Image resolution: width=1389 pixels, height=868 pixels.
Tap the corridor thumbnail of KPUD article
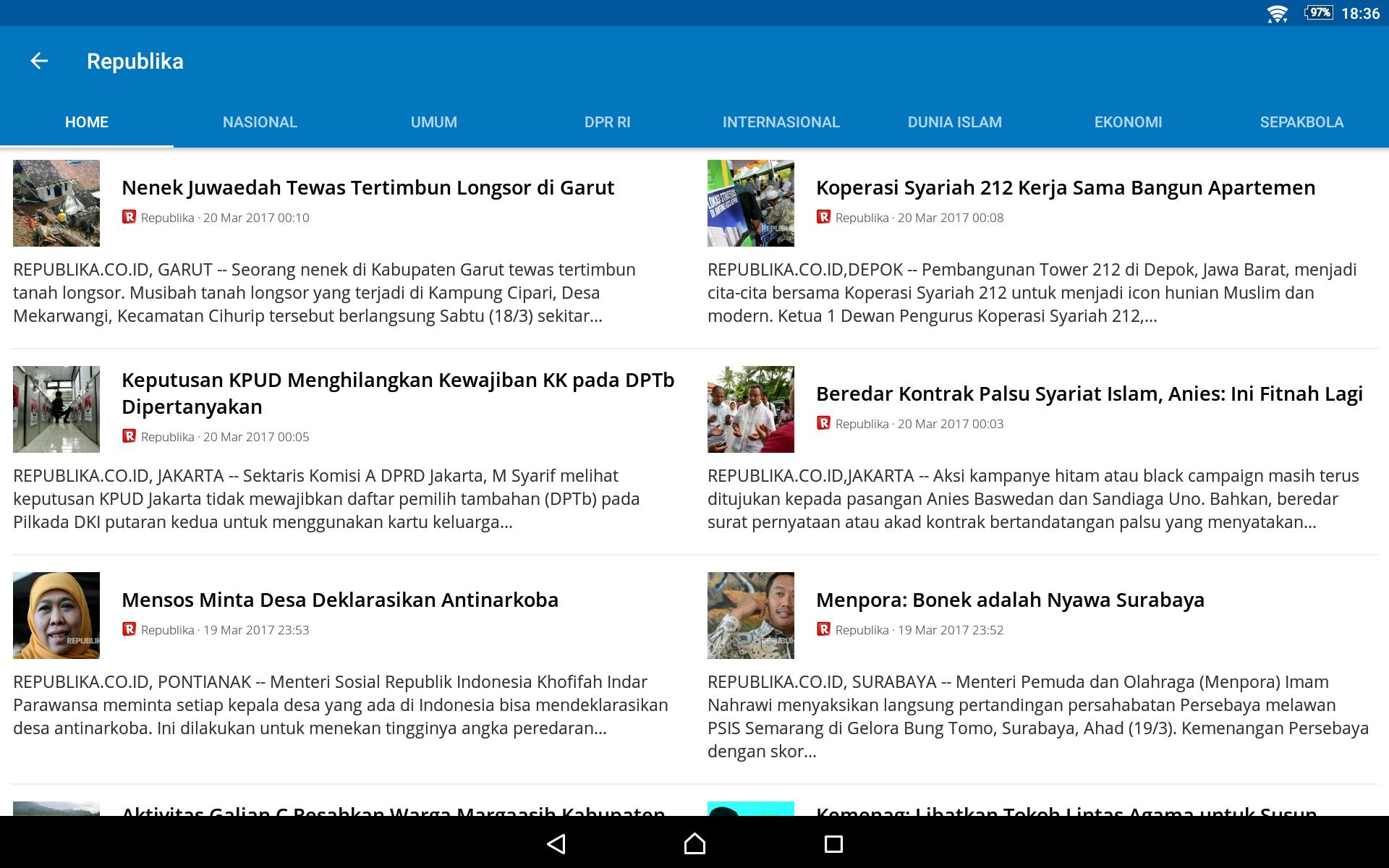(x=56, y=409)
